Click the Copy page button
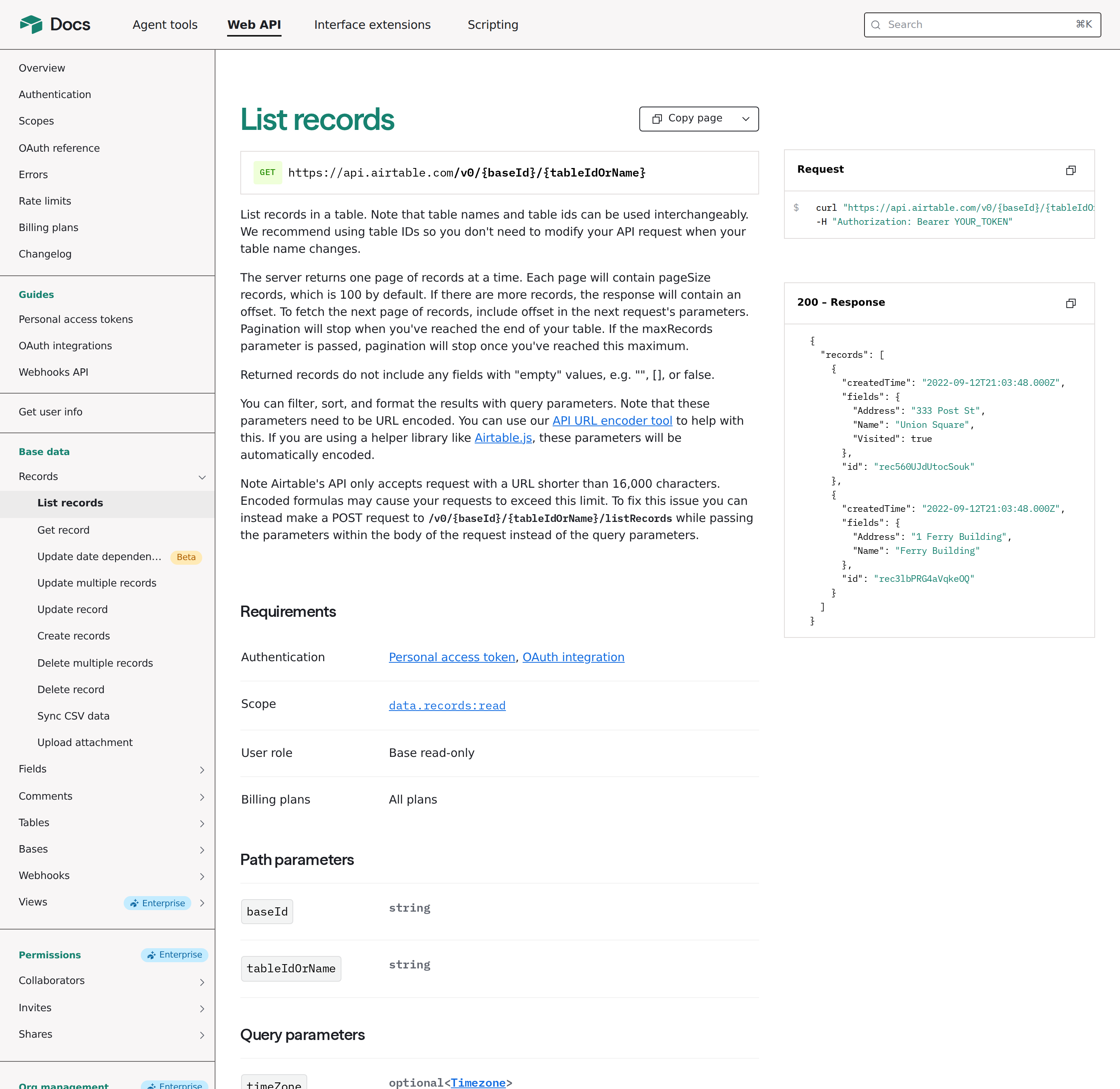Image resolution: width=1120 pixels, height=1089 pixels. click(687, 118)
